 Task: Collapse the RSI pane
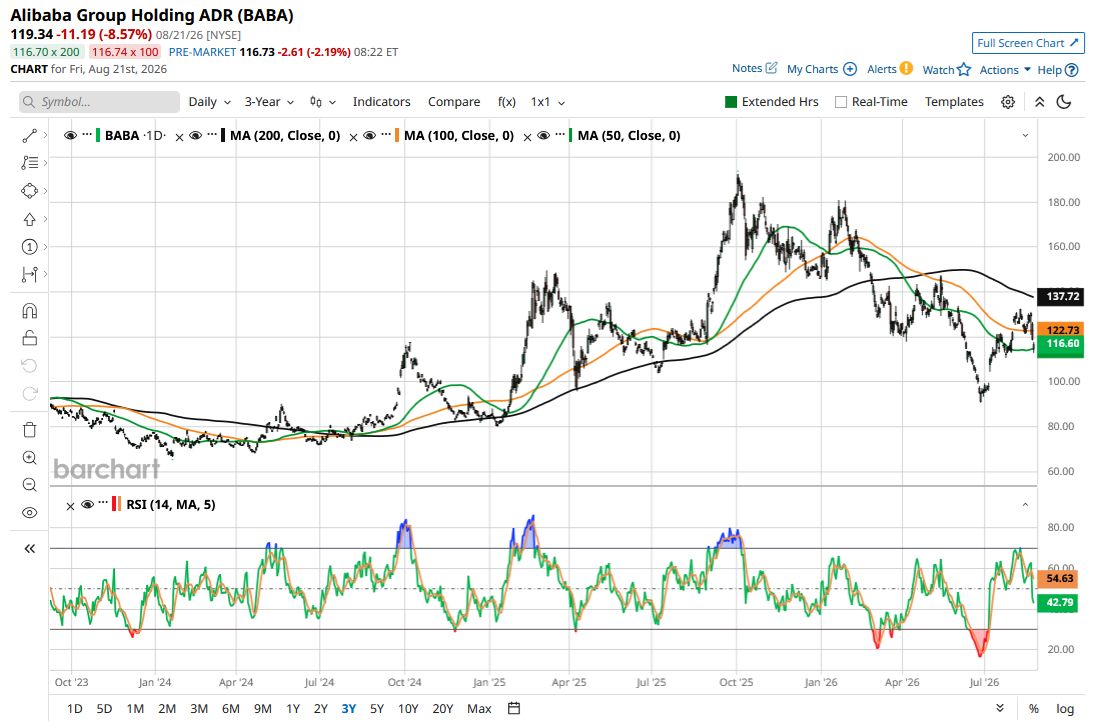click(1025, 504)
